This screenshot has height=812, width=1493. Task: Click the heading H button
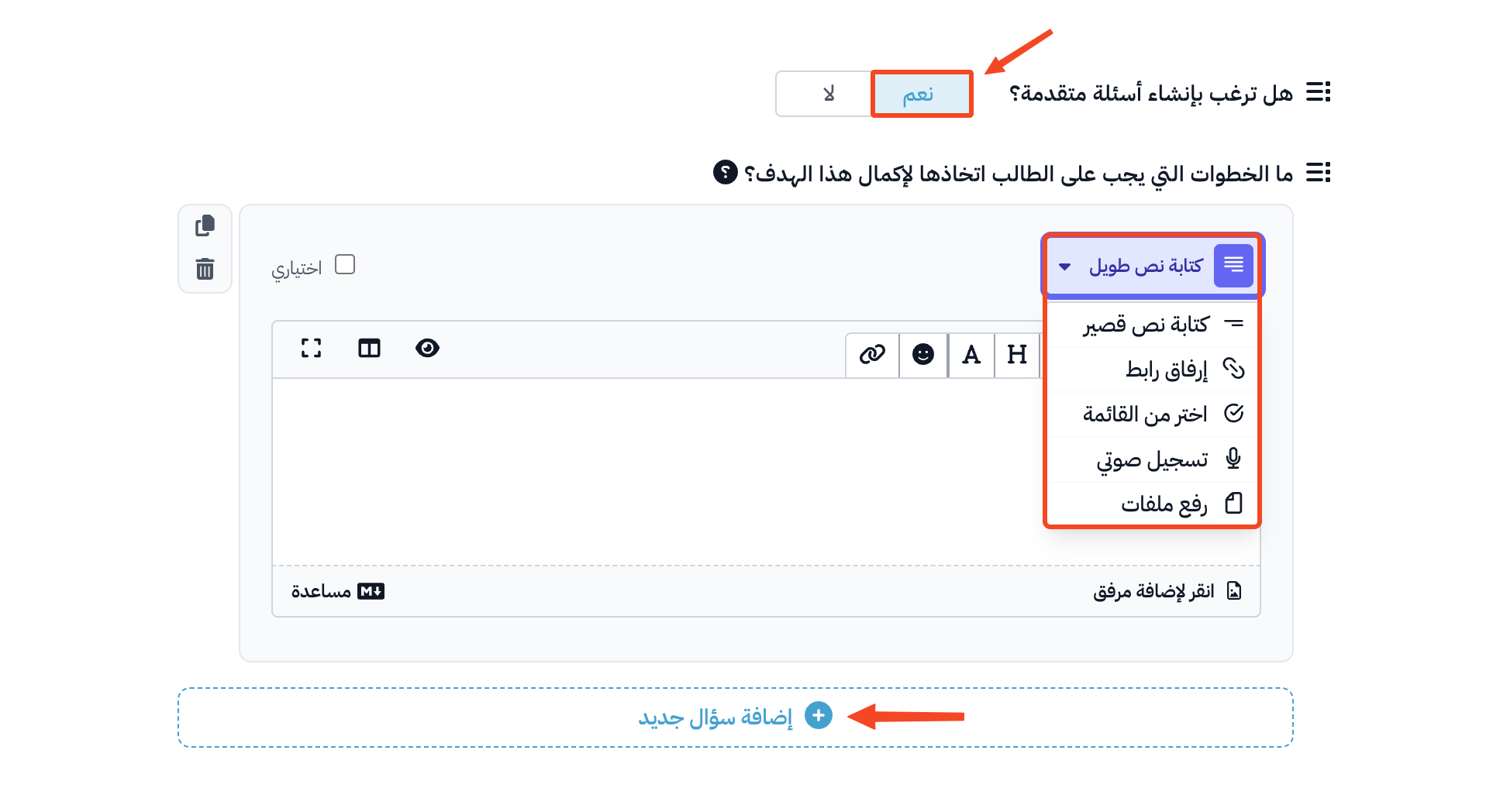pyautogui.click(x=1017, y=355)
